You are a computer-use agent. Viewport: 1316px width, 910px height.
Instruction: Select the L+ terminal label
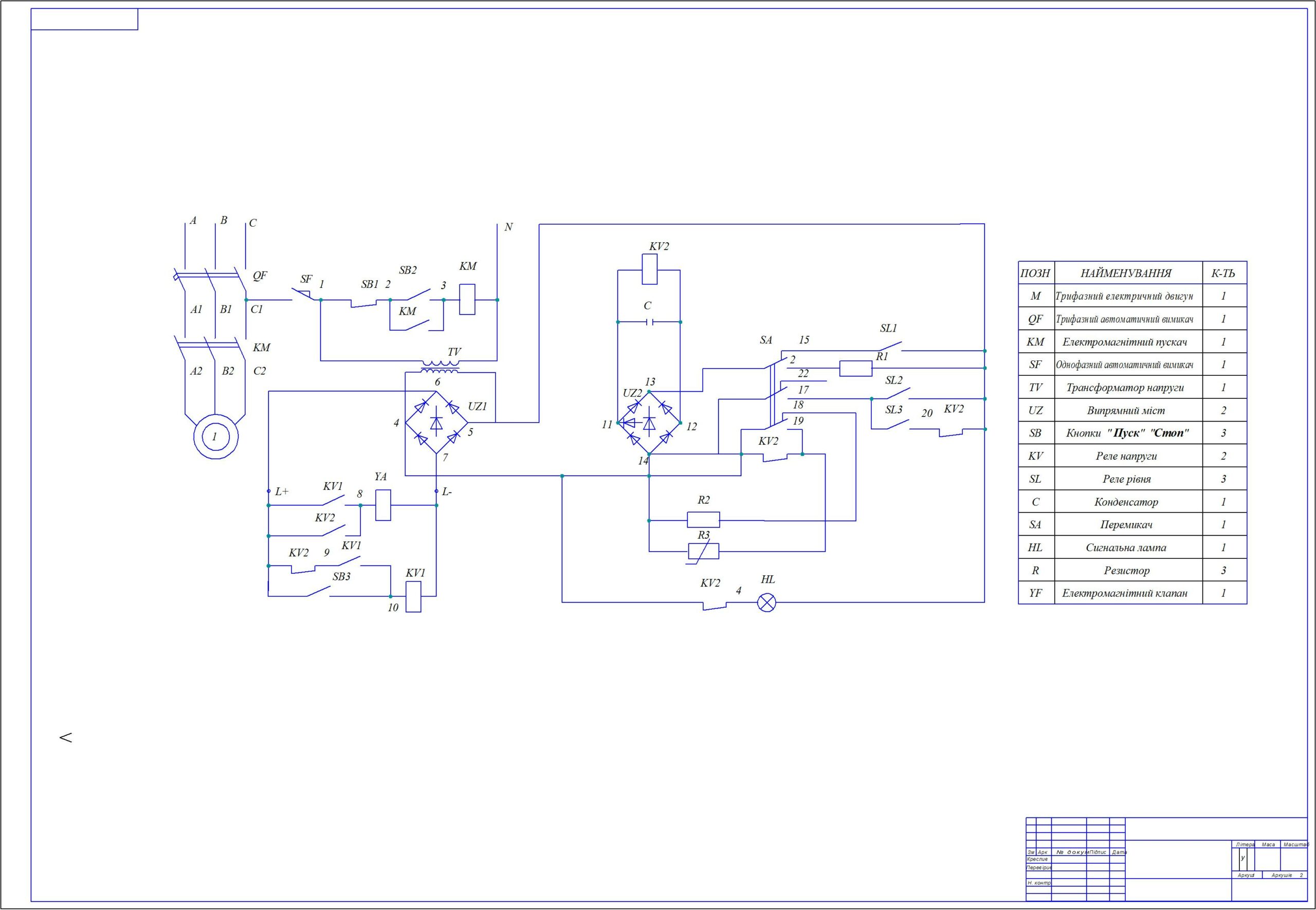282,492
